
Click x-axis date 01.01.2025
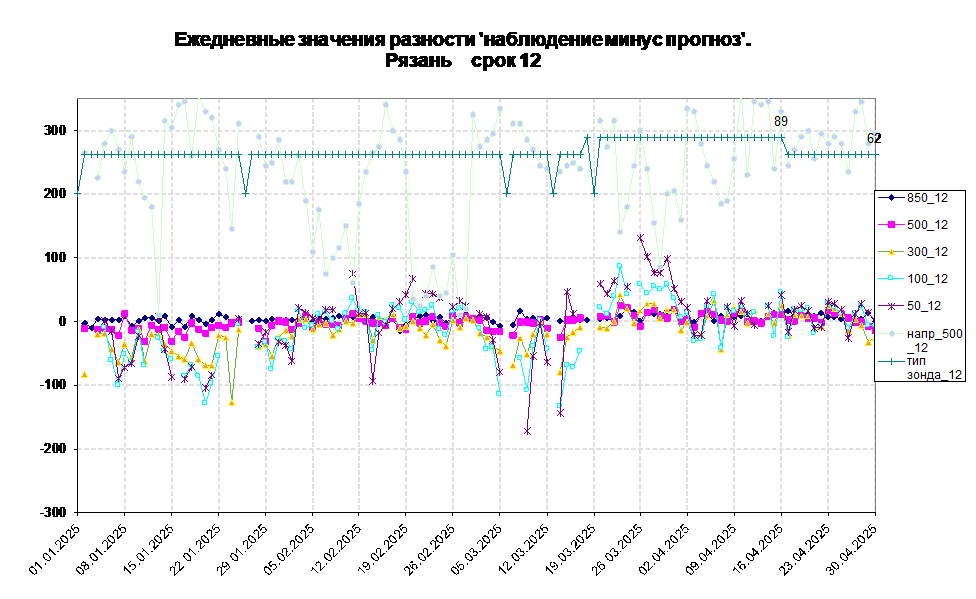pos(55,549)
